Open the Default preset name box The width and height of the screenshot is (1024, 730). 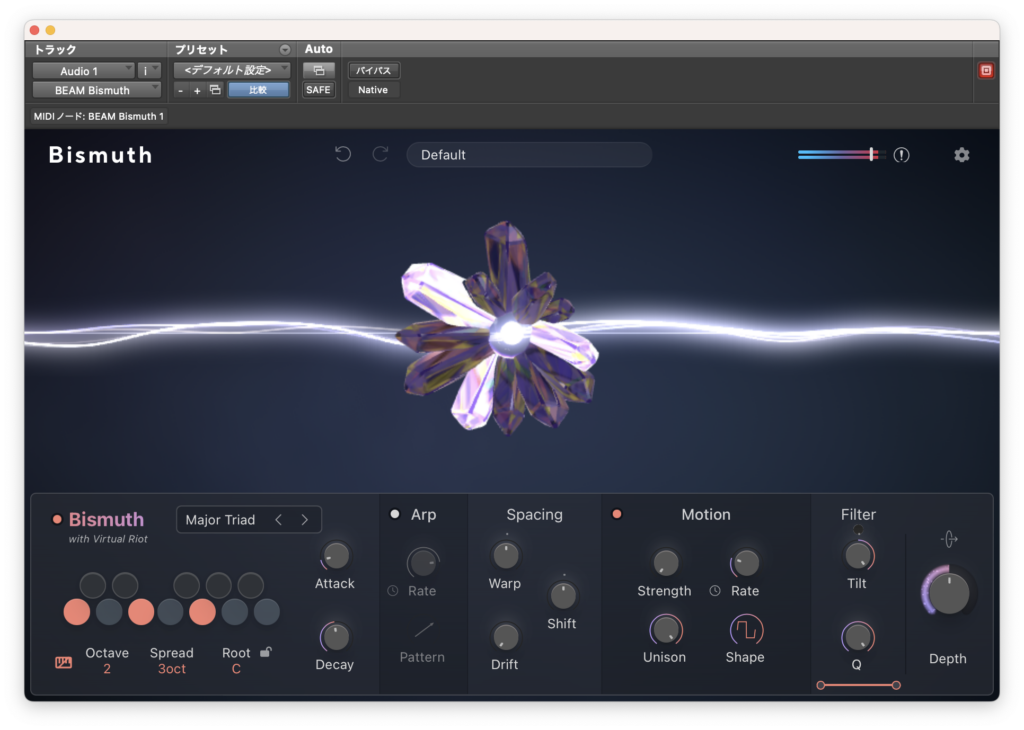tap(529, 155)
